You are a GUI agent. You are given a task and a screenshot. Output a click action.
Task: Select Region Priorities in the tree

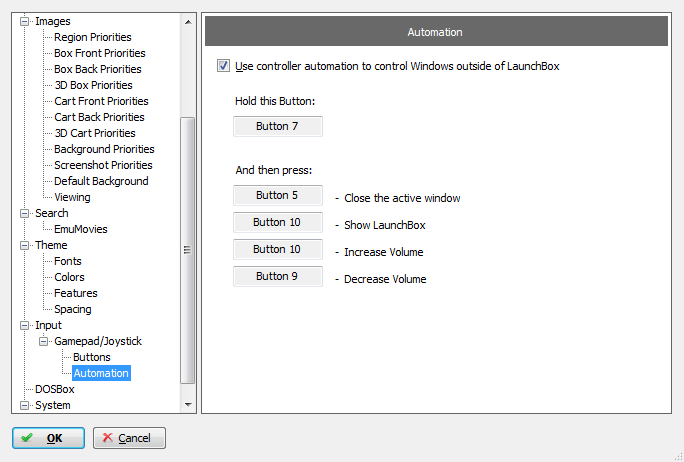(x=92, y=37)
